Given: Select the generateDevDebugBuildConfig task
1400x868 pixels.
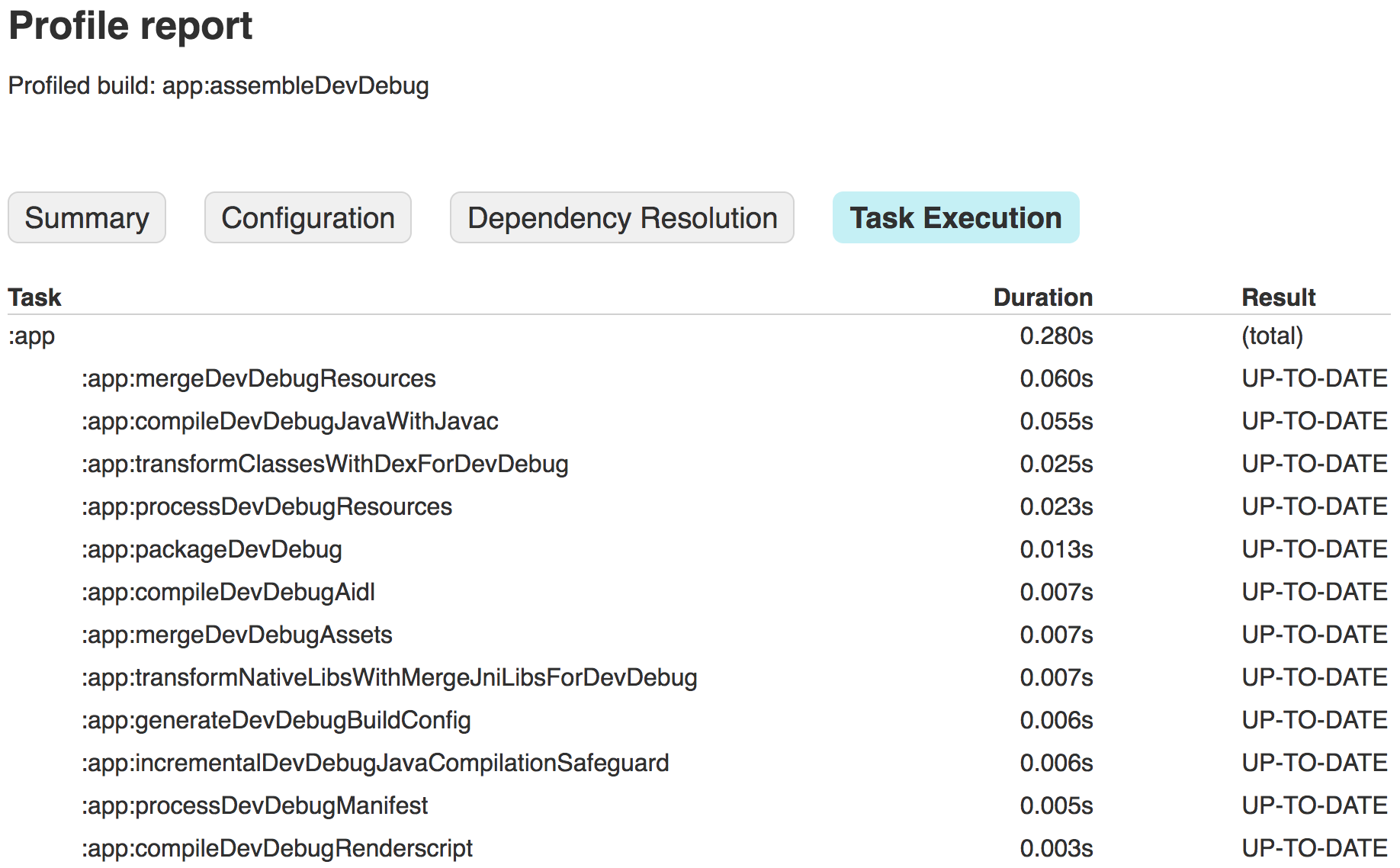Looking at the screenshot, I should [276, 721].
